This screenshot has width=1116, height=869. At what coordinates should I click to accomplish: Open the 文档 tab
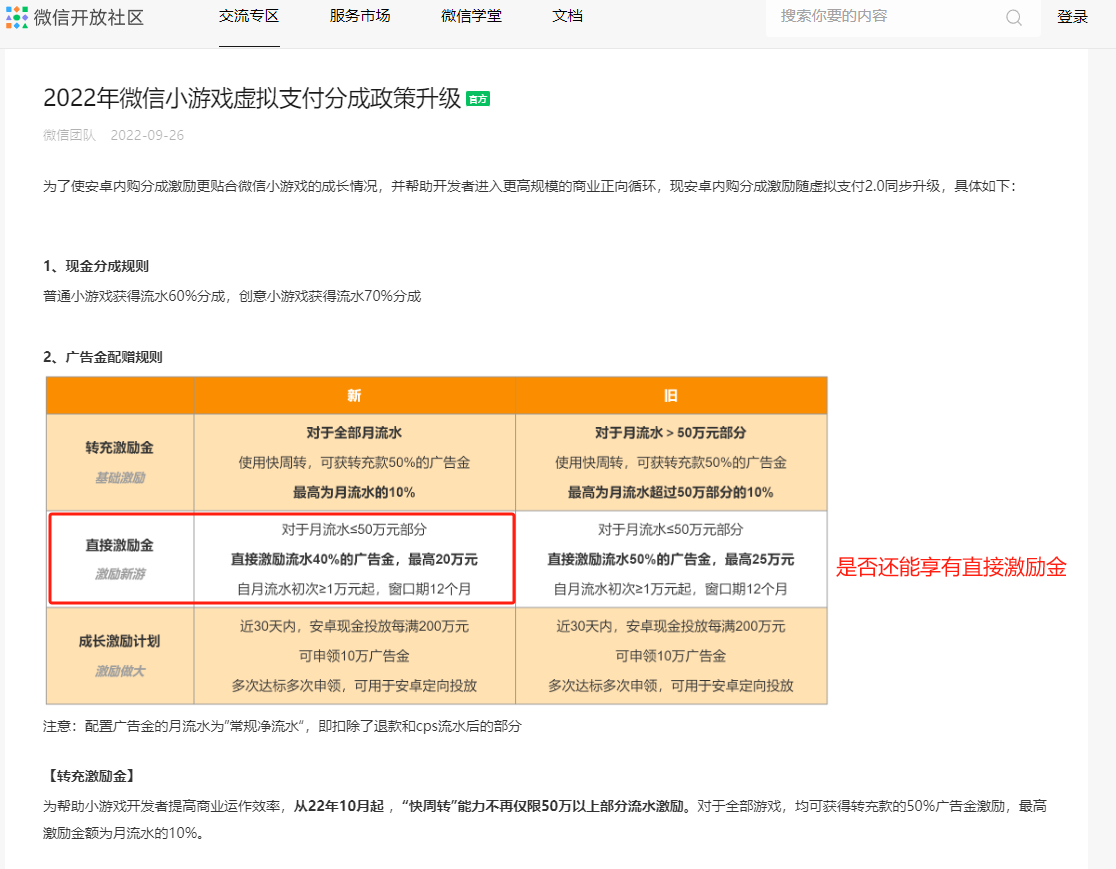(x=567, y=16)
